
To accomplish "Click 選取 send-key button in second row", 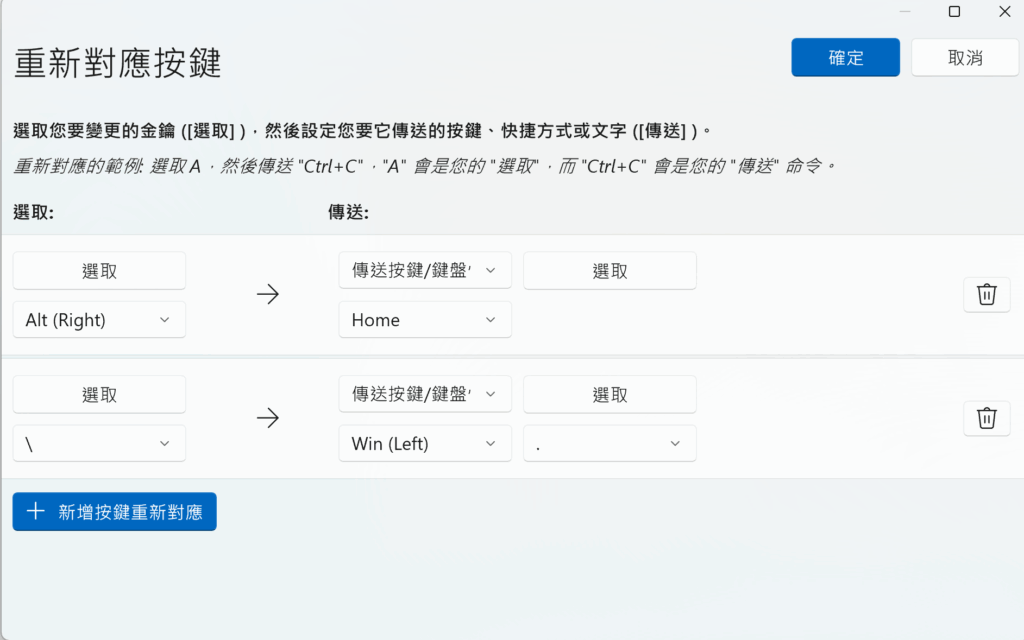I will [x=609, y=395].
